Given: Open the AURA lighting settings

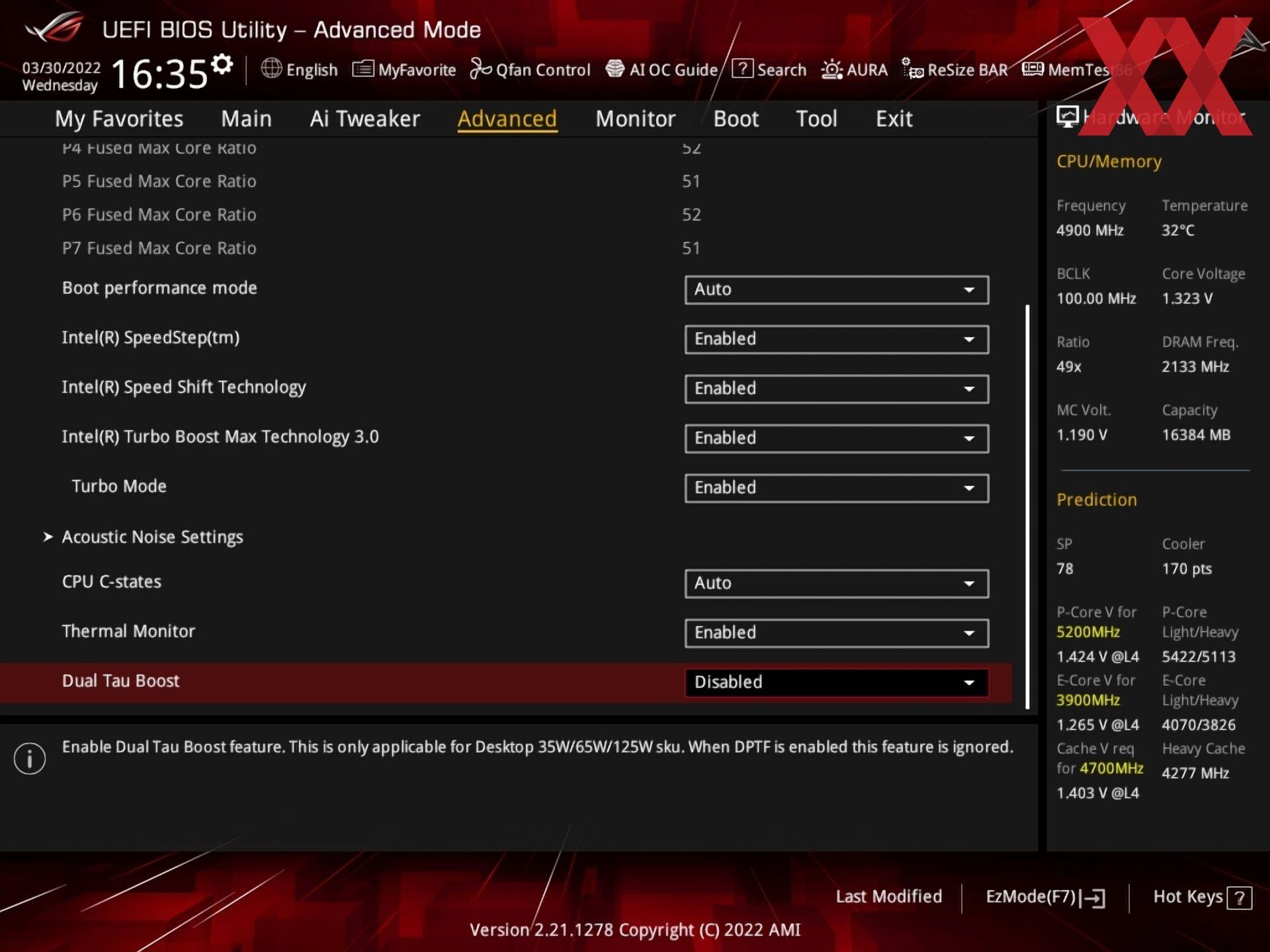Looking at the screenshot, I should 855,69.
